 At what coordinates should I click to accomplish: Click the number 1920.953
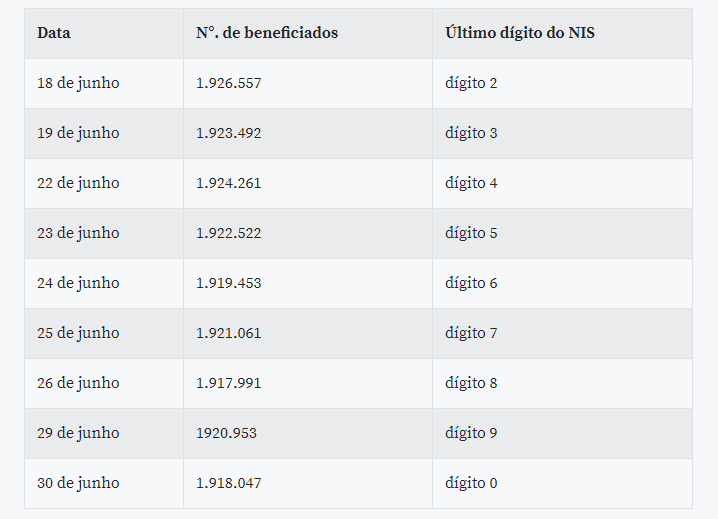point(226,433)
